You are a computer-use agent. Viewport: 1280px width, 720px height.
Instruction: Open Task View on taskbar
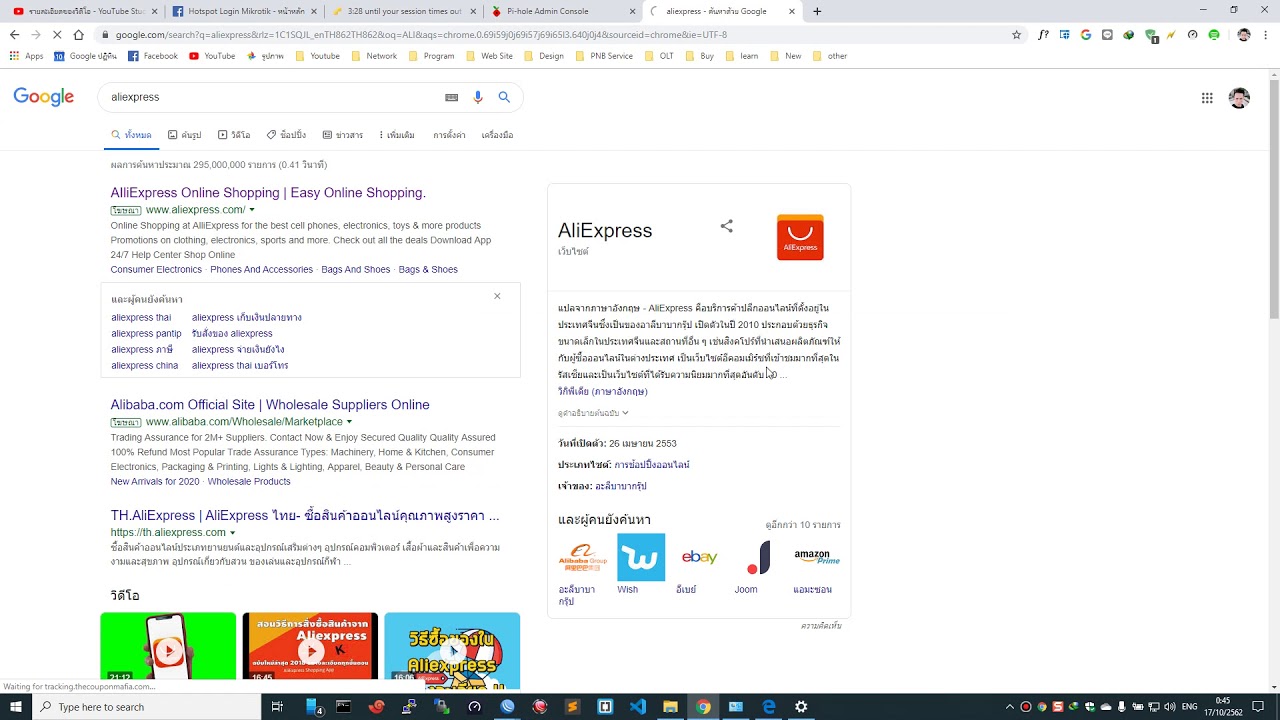coord(277,707)
